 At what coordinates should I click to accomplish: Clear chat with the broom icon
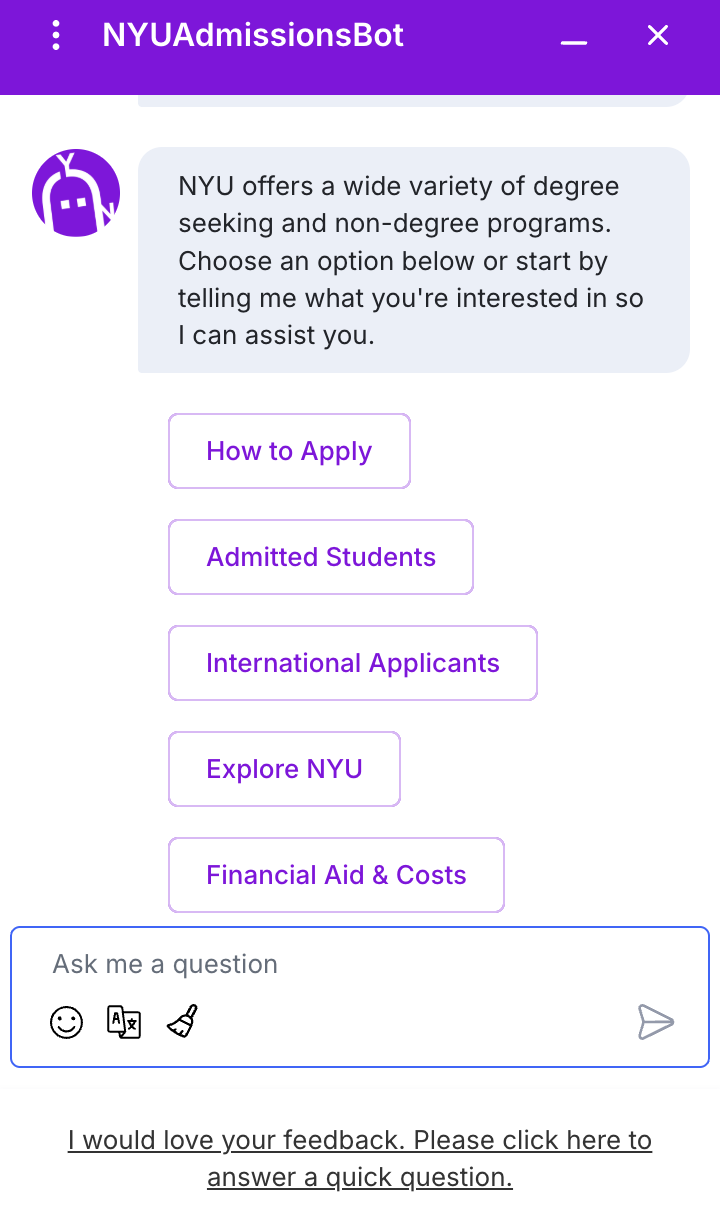pos(182,1022)
